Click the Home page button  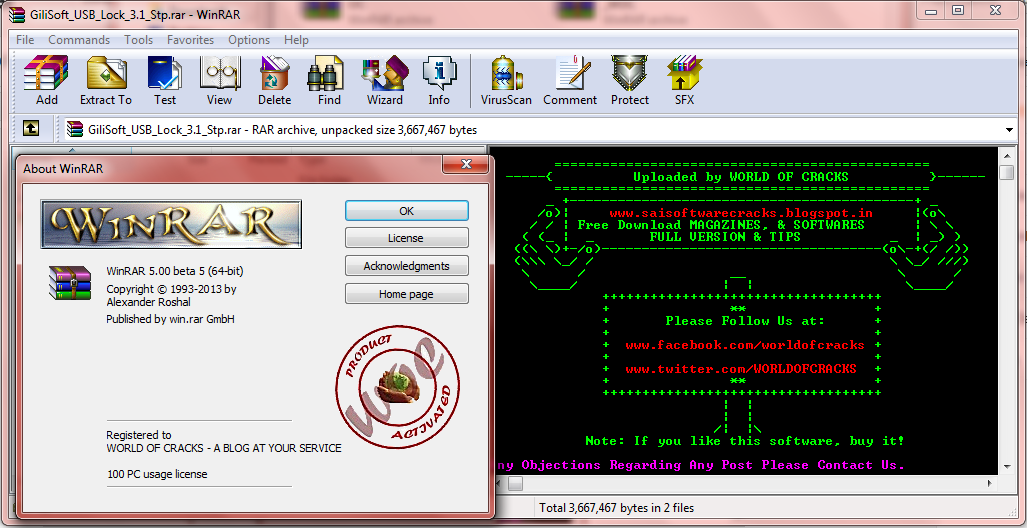click(407, 294)
